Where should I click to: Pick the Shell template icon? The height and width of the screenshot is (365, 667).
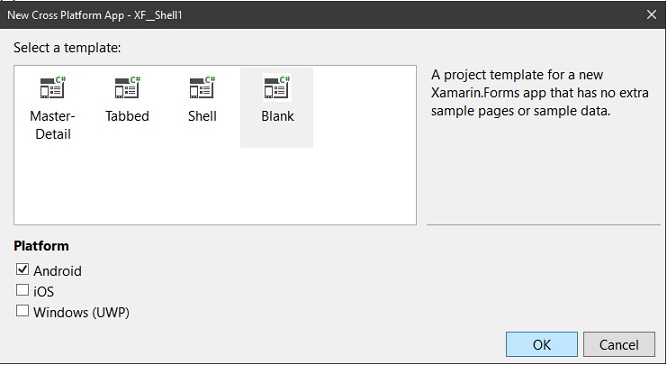[202, 87]
